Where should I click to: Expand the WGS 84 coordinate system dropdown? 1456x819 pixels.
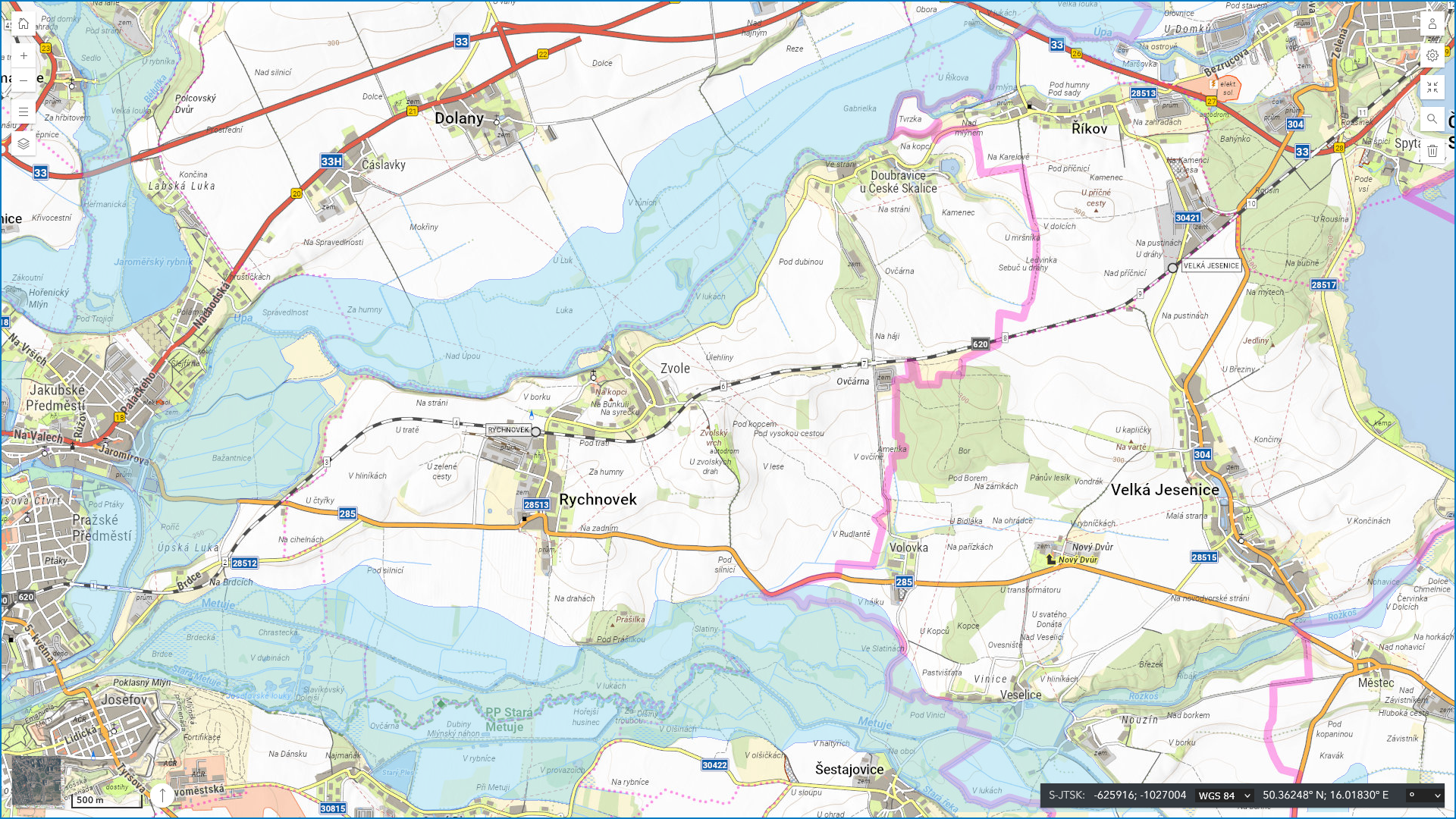tap(1224, 795)
